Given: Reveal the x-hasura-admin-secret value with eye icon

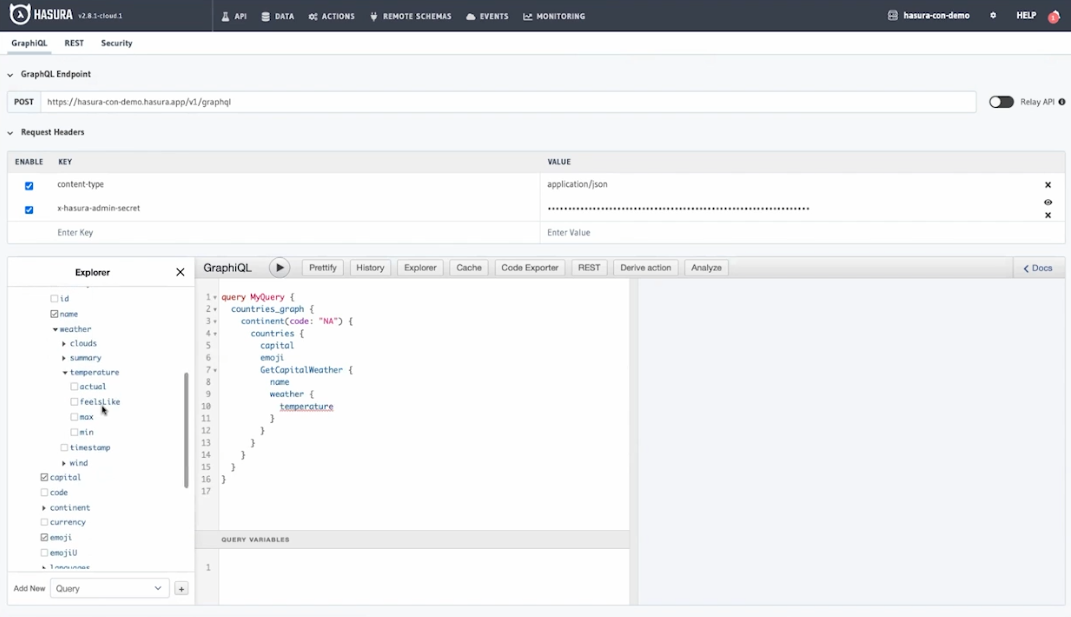Looking at the screenshot, I should tap(1048, 202).
